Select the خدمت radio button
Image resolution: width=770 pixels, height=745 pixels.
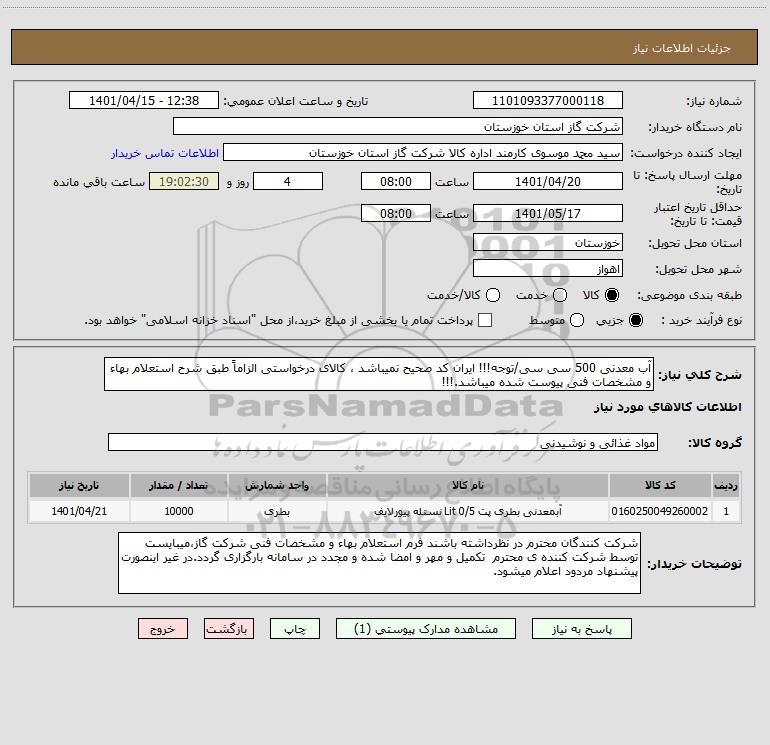(559, 295)
